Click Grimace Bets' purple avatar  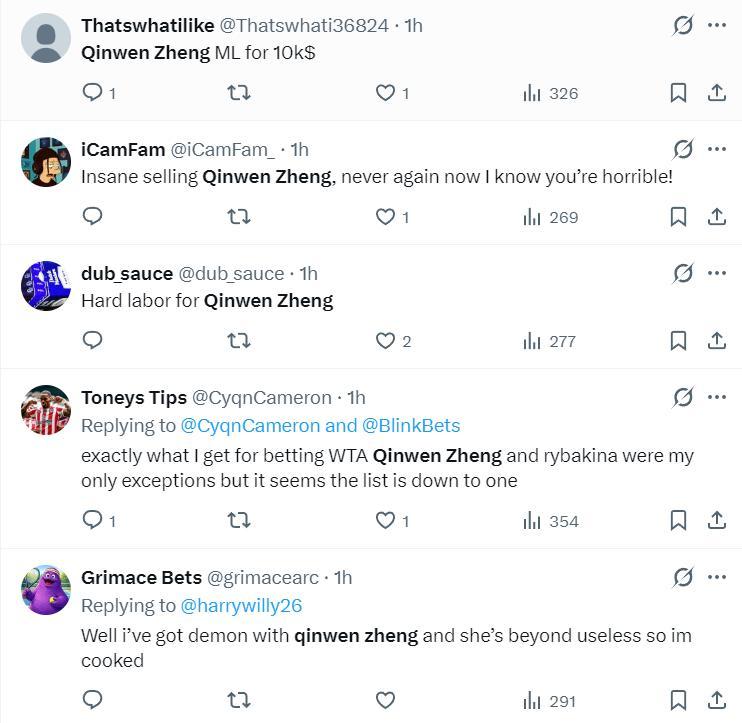coord(46,590)
